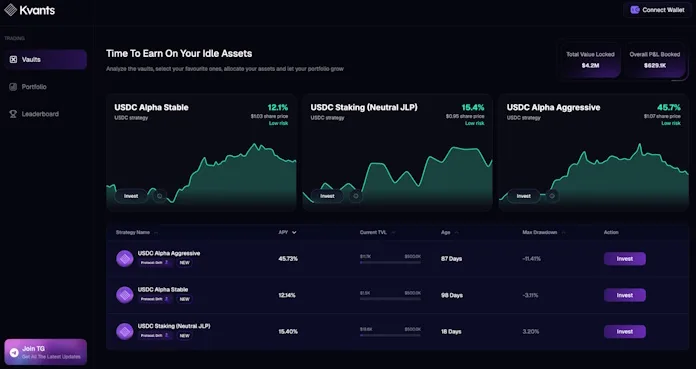Image resolution: width=696 pixels, height=369 pixels.
Task: Click the NEW tag on USDC Alpha Stable row
Action: click(x=185, y=299)
